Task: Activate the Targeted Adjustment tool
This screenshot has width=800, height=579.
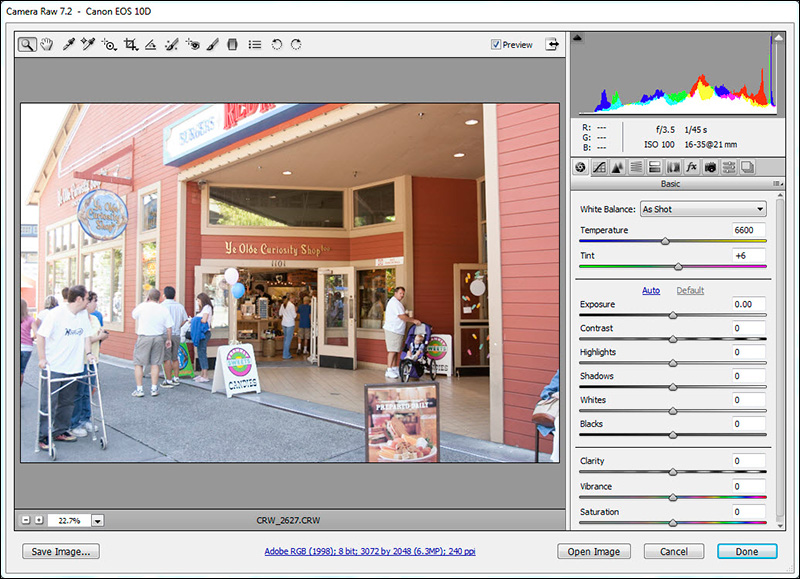Action: (109, 45)
